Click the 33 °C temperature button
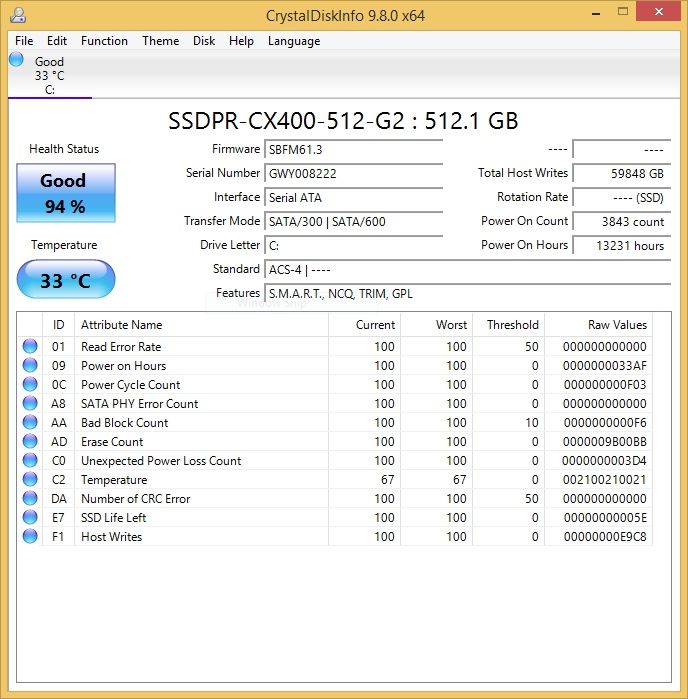The height and width of the screenshot is (699, 688). tap(66, 280)
